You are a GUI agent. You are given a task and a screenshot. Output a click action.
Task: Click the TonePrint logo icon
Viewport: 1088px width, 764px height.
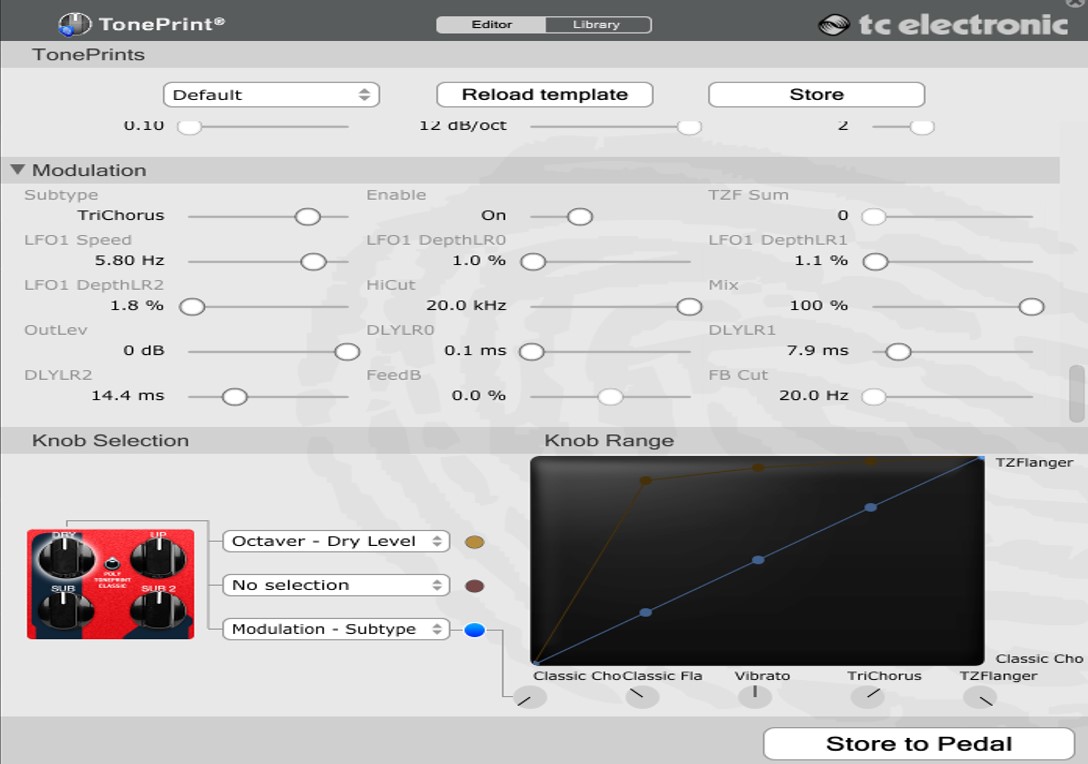coord(74,23)
